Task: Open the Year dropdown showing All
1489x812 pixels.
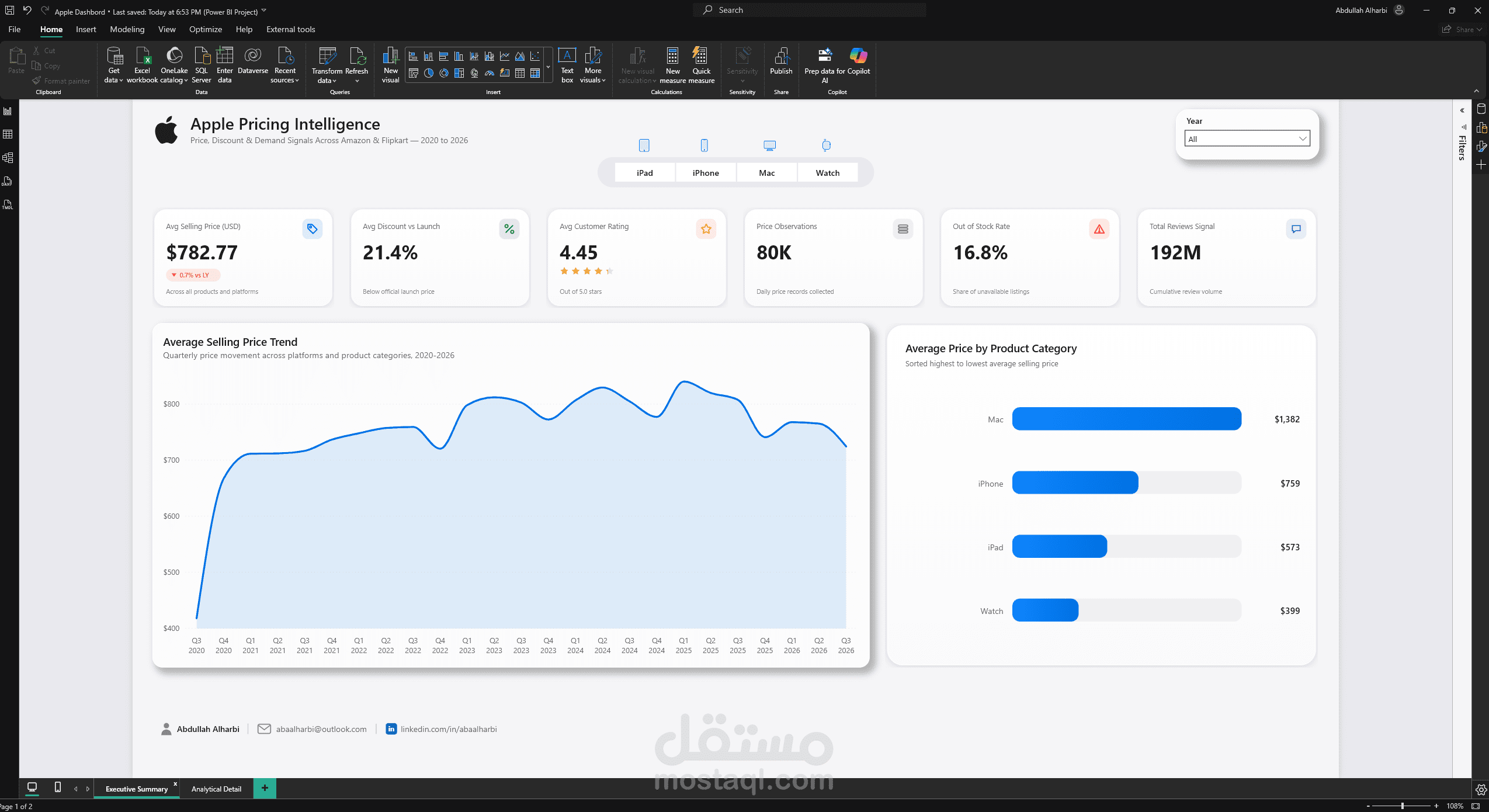Action: pyautogui.click(x=1247, y=139)
